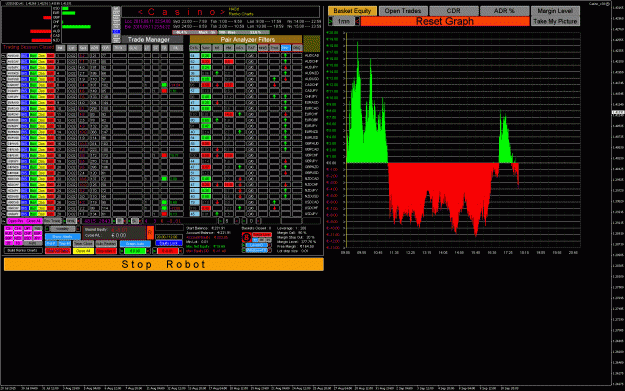Click the red decrement arrow beside value 5
Screen dimensions: 625x391
tap(237, 221)
